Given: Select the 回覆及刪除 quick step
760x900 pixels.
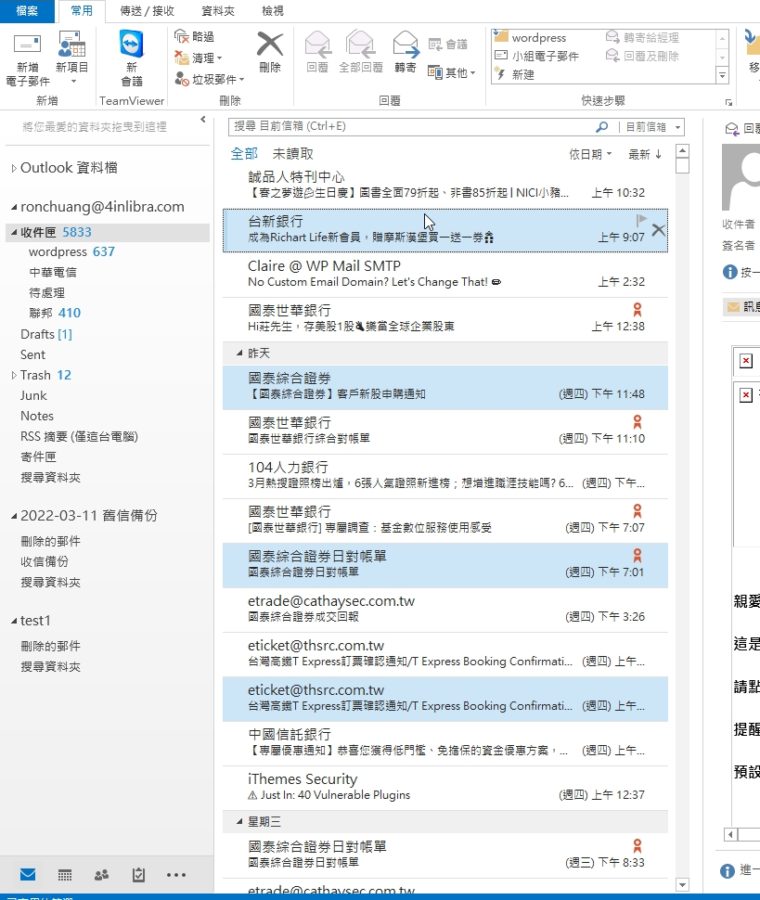Looking at the screenshot, I should tap(642, 56).
